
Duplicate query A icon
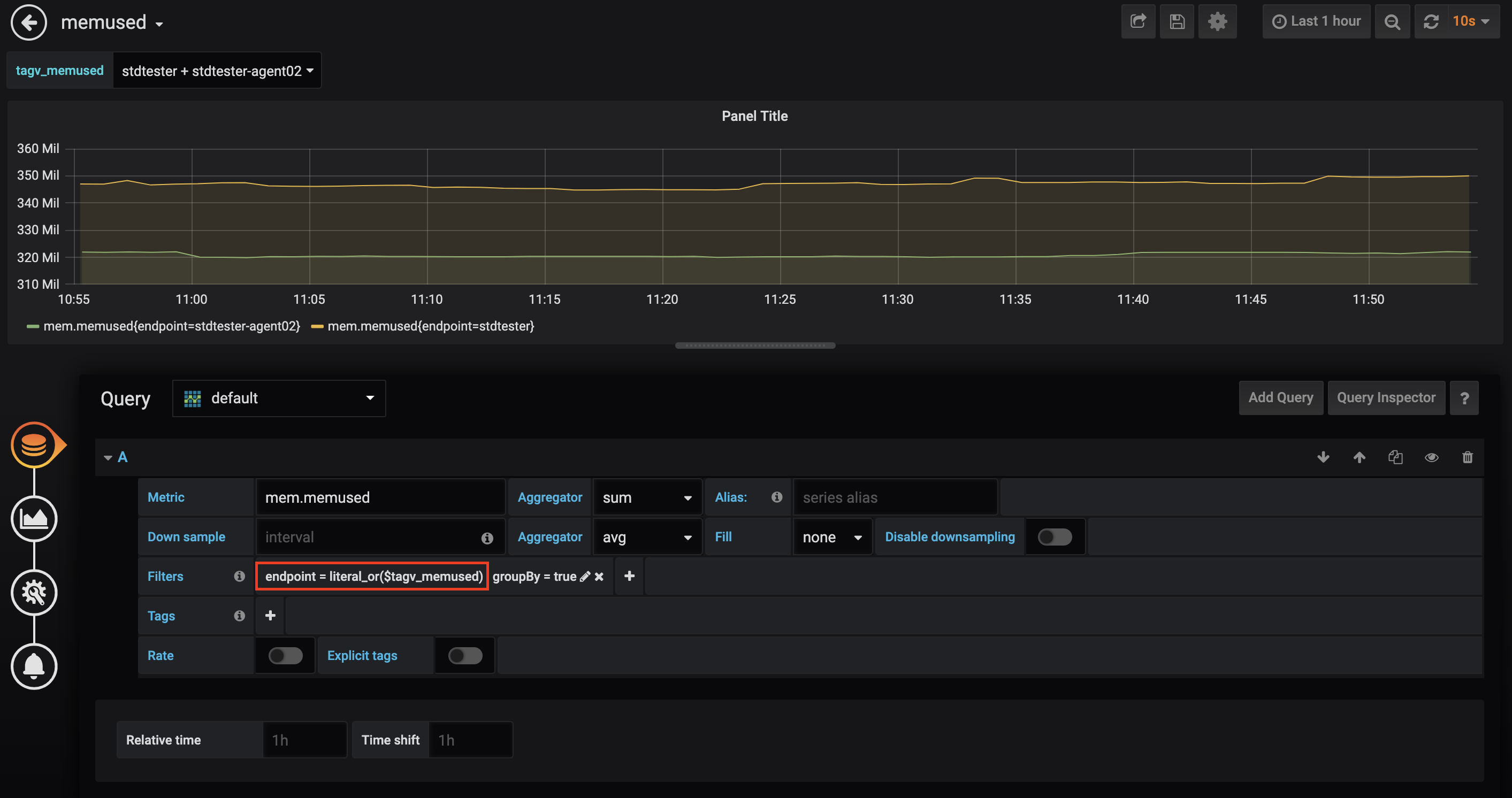tap(1395, 457)
